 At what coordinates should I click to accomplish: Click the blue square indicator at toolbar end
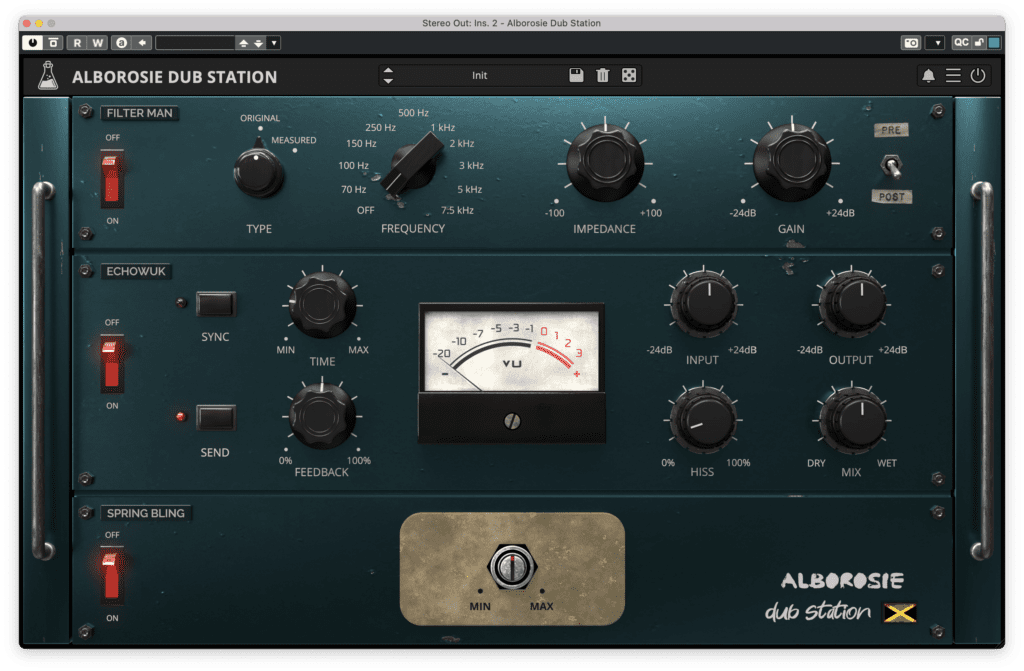[994, 43]
